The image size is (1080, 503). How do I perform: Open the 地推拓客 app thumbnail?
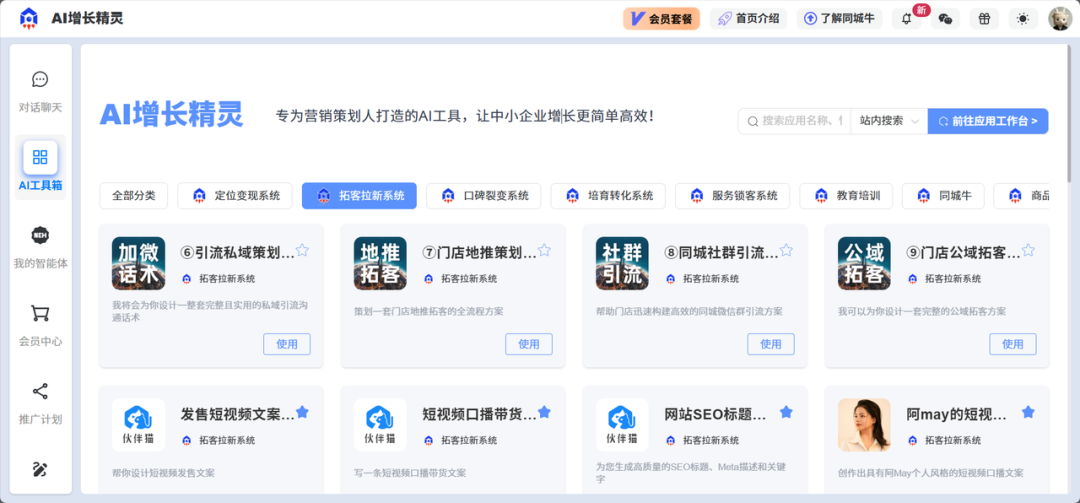pos(380,263)
